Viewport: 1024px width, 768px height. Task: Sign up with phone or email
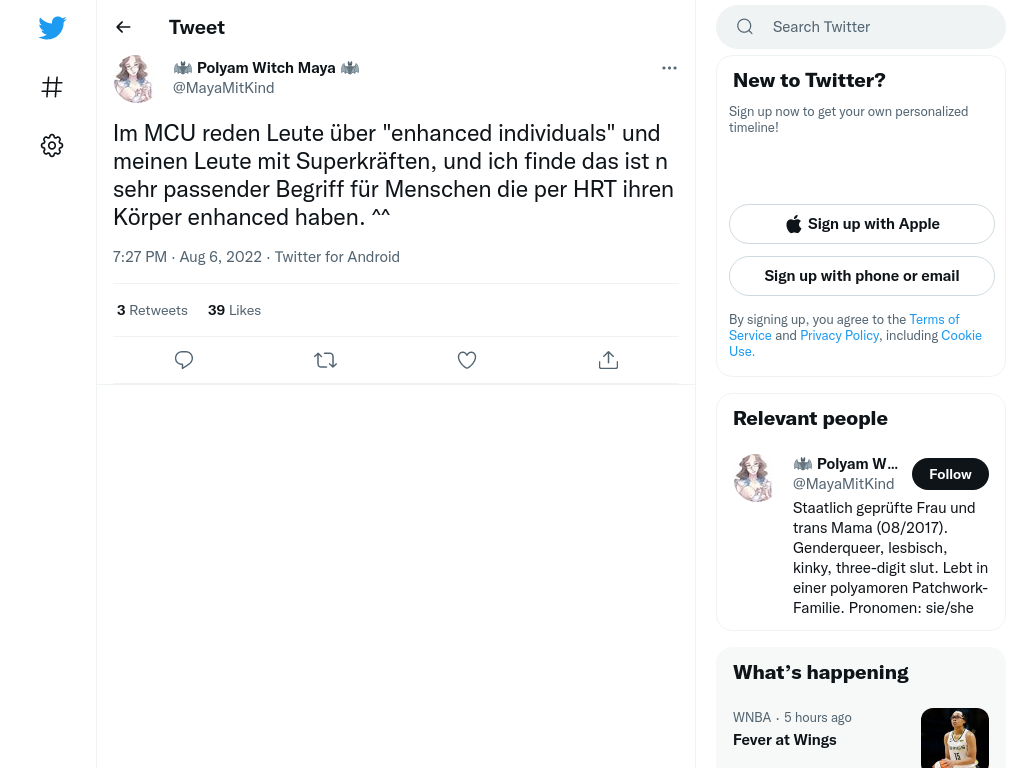point(861,276)
